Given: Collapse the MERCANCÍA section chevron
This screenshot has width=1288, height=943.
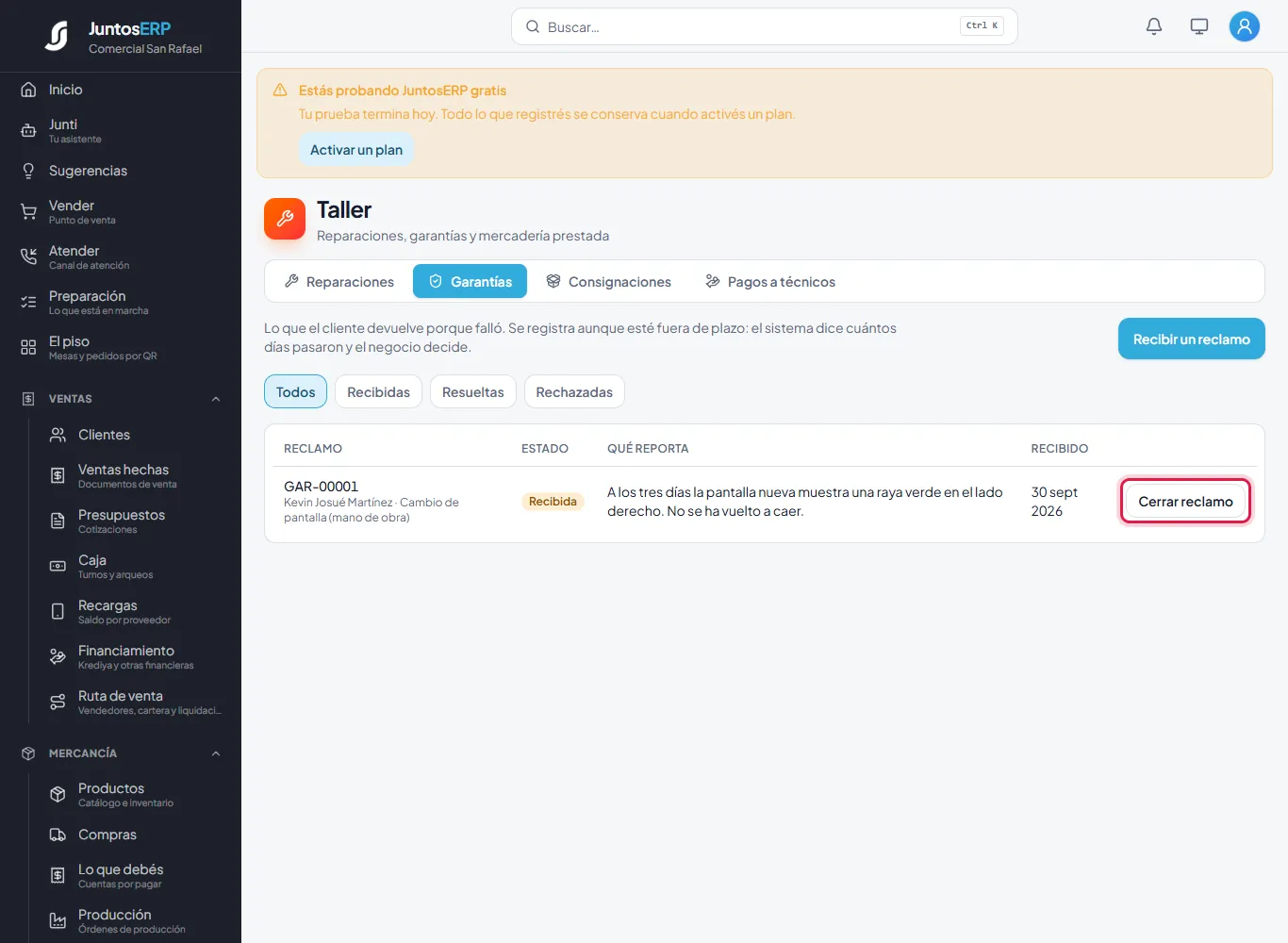Looking at the screenshot, I should point(216,753).
